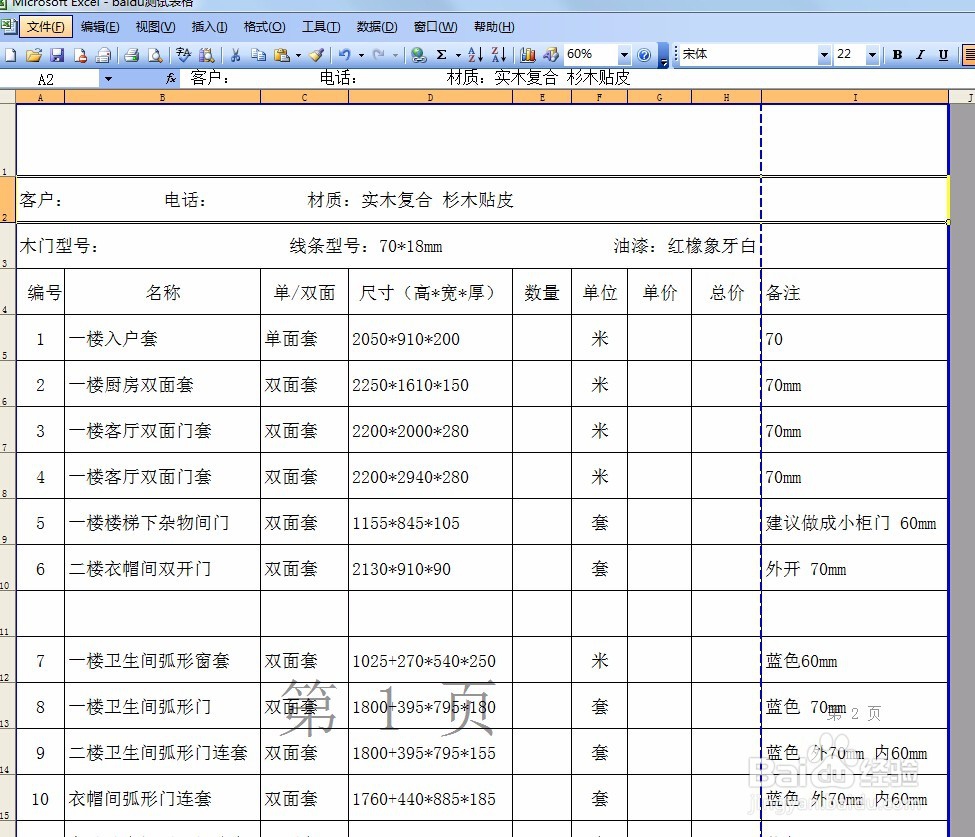Click the Excel Help question icon

[x=644, y=55]
